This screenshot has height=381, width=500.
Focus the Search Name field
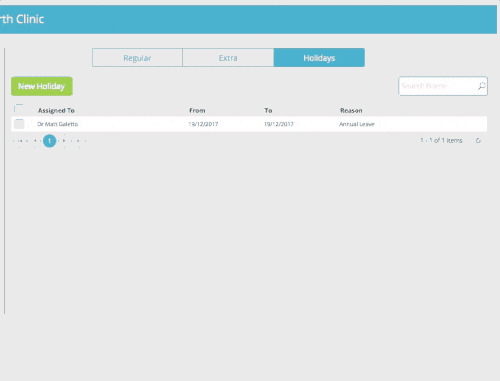tap(438, 86)
